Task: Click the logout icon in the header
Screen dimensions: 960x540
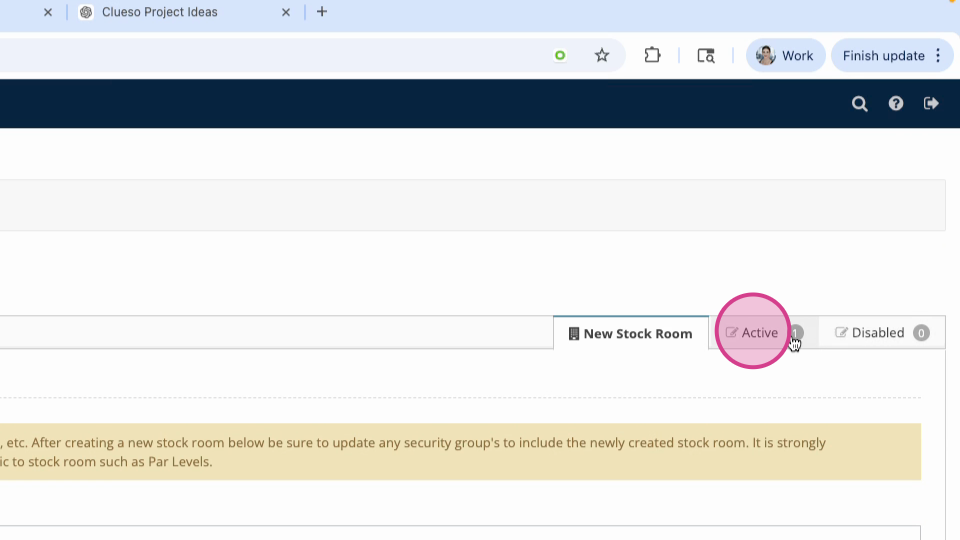Action: click(931, 103)
